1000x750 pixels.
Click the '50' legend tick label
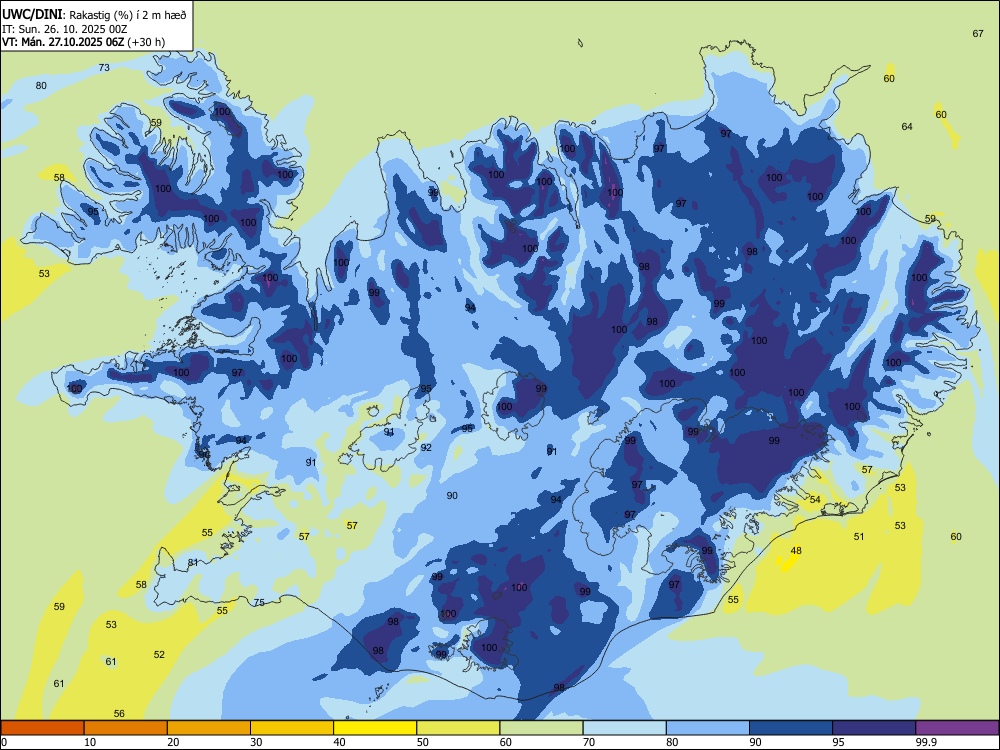tap(423, 742)
